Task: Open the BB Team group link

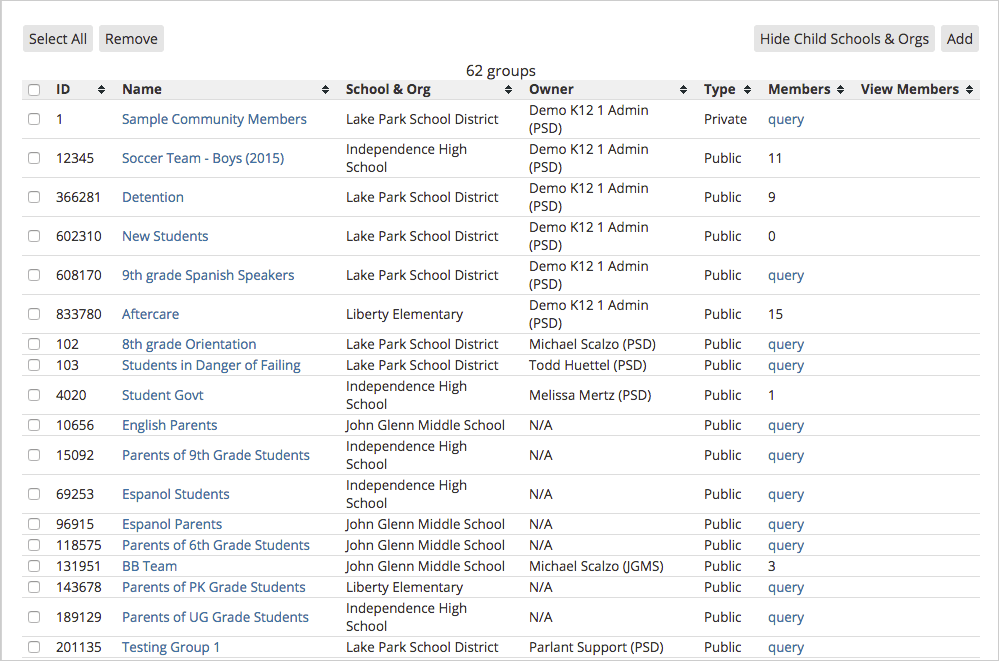Action: [150, 566]
